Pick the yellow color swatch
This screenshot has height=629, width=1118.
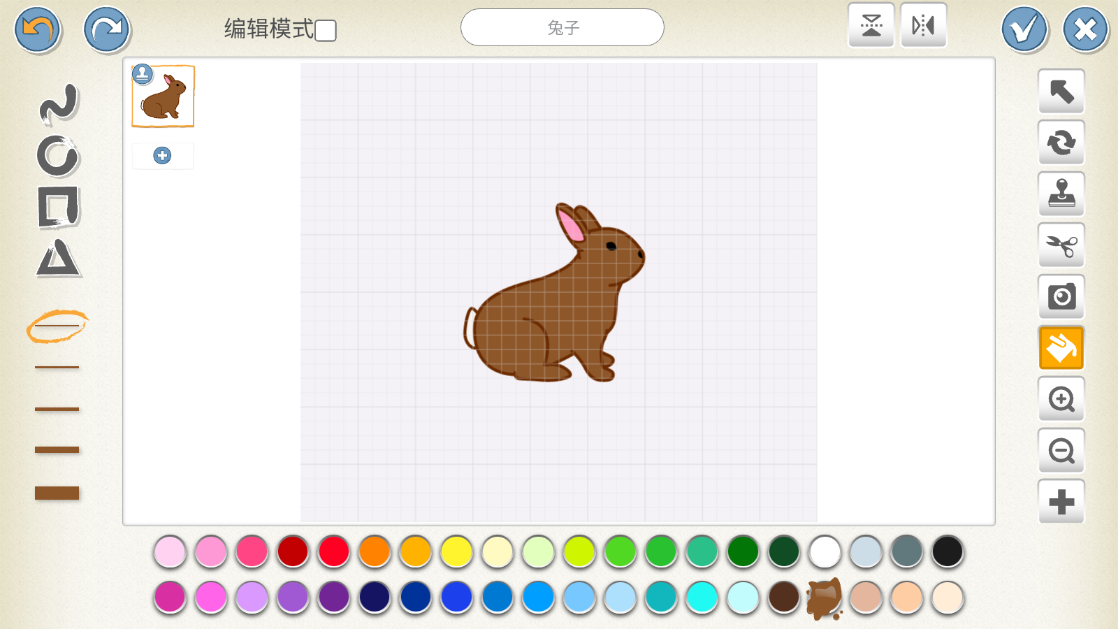456,551
